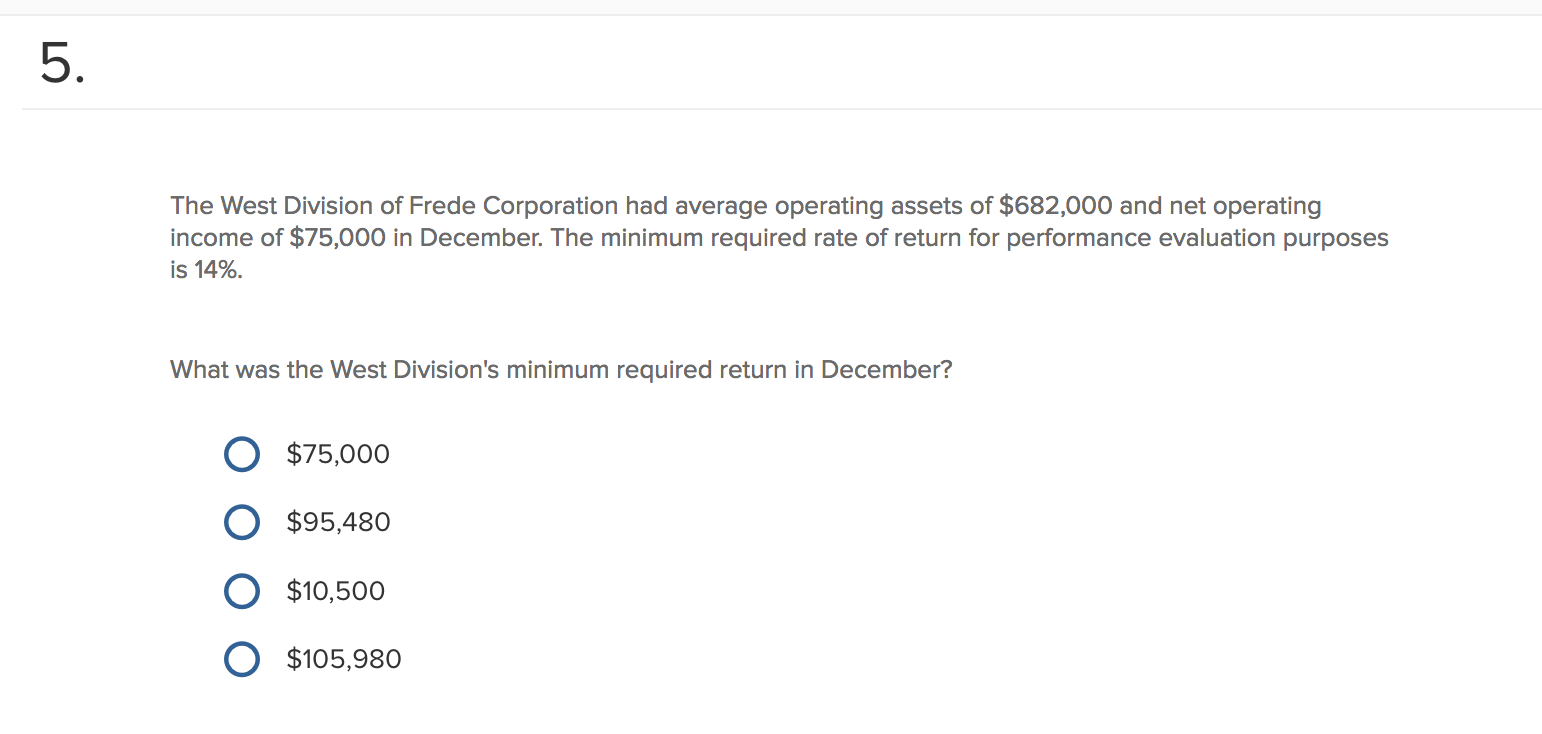Click the radio button beside $105,980
Image resolution: width=1542 pixels, height=734 pixels.
[x=241, y=659]
